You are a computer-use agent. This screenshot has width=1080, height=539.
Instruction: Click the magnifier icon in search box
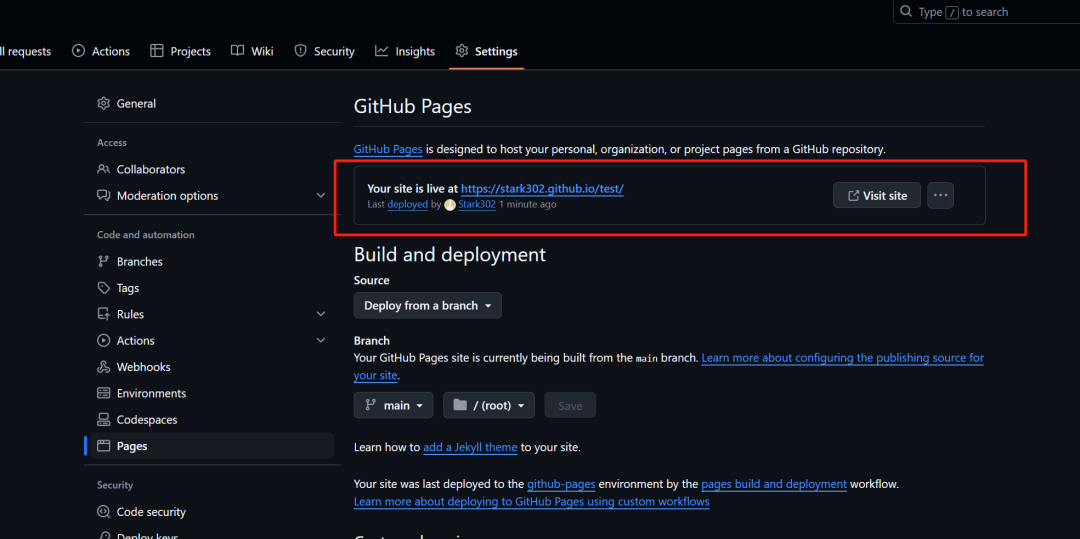(x=906, y=12)
